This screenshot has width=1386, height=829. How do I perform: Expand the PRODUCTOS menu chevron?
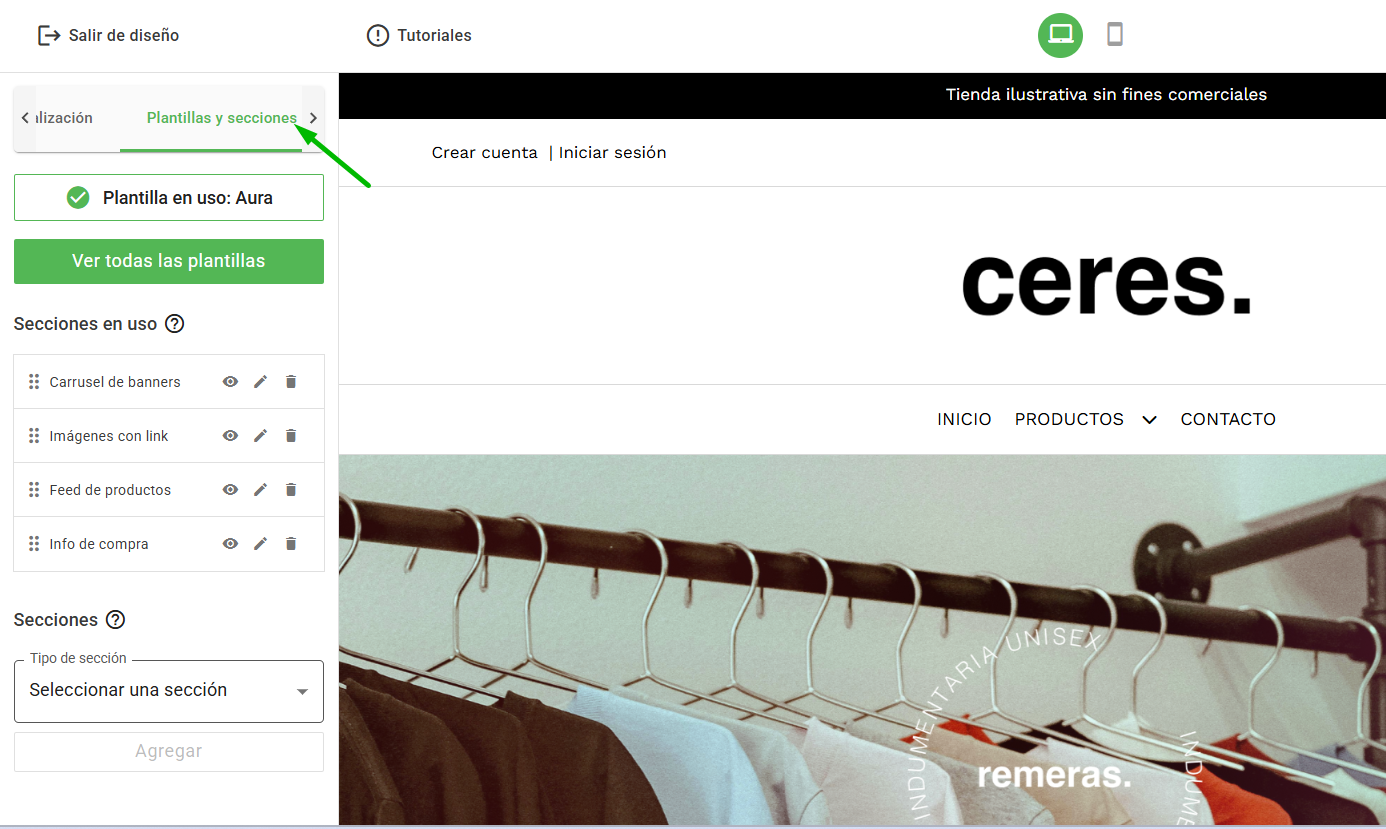point(1149,420)
